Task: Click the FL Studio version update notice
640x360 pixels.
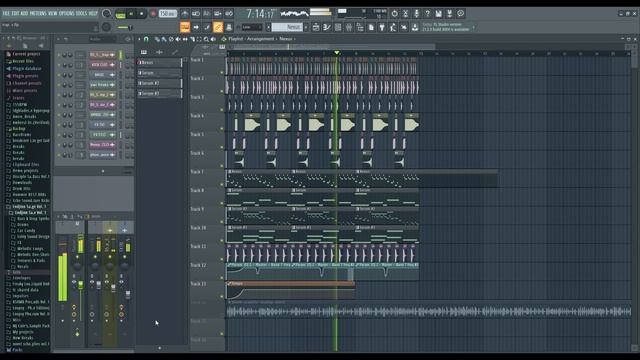Action: pos(446,27)
